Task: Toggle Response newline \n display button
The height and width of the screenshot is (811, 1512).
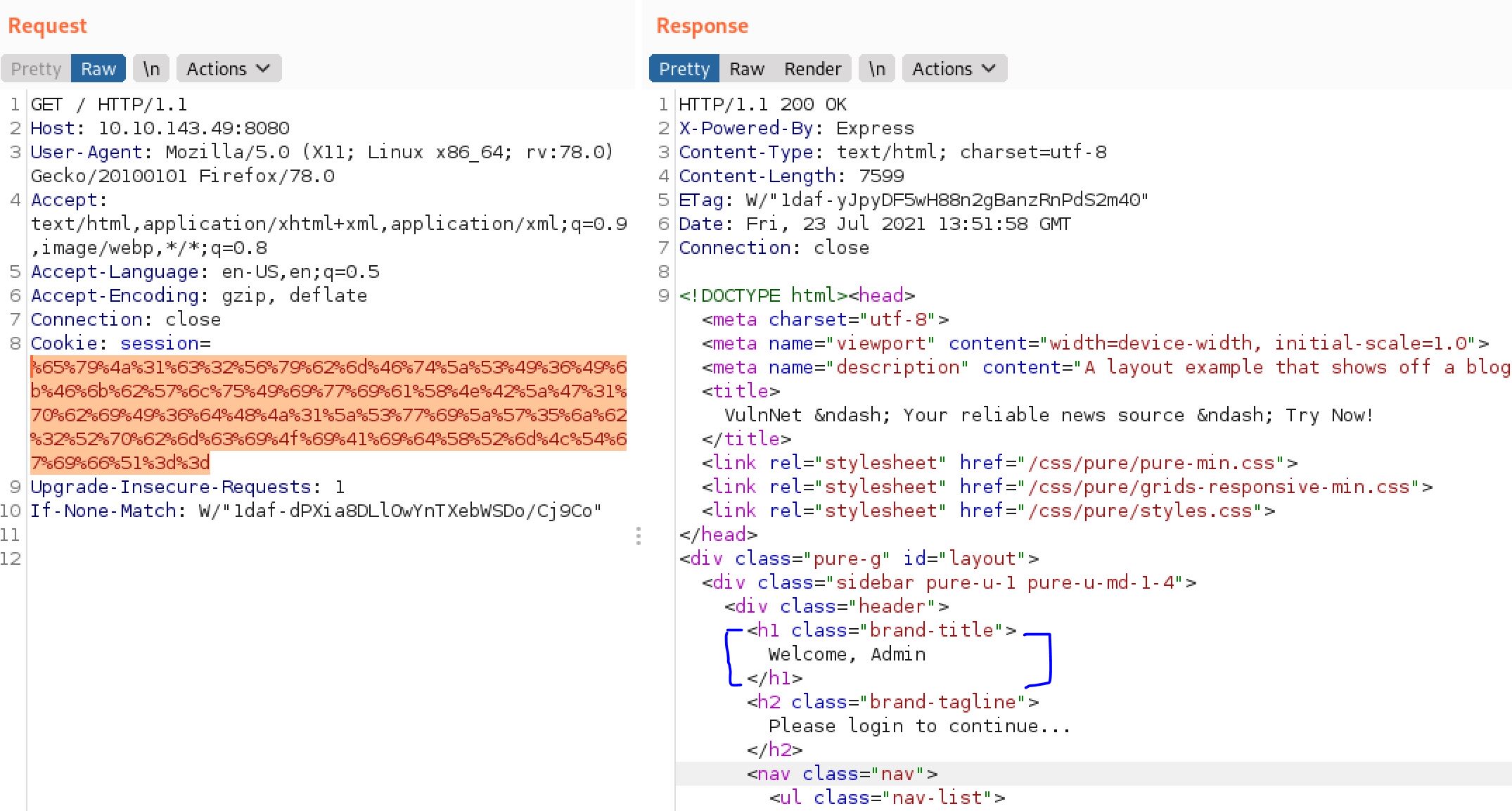Action: coord(877,69)
